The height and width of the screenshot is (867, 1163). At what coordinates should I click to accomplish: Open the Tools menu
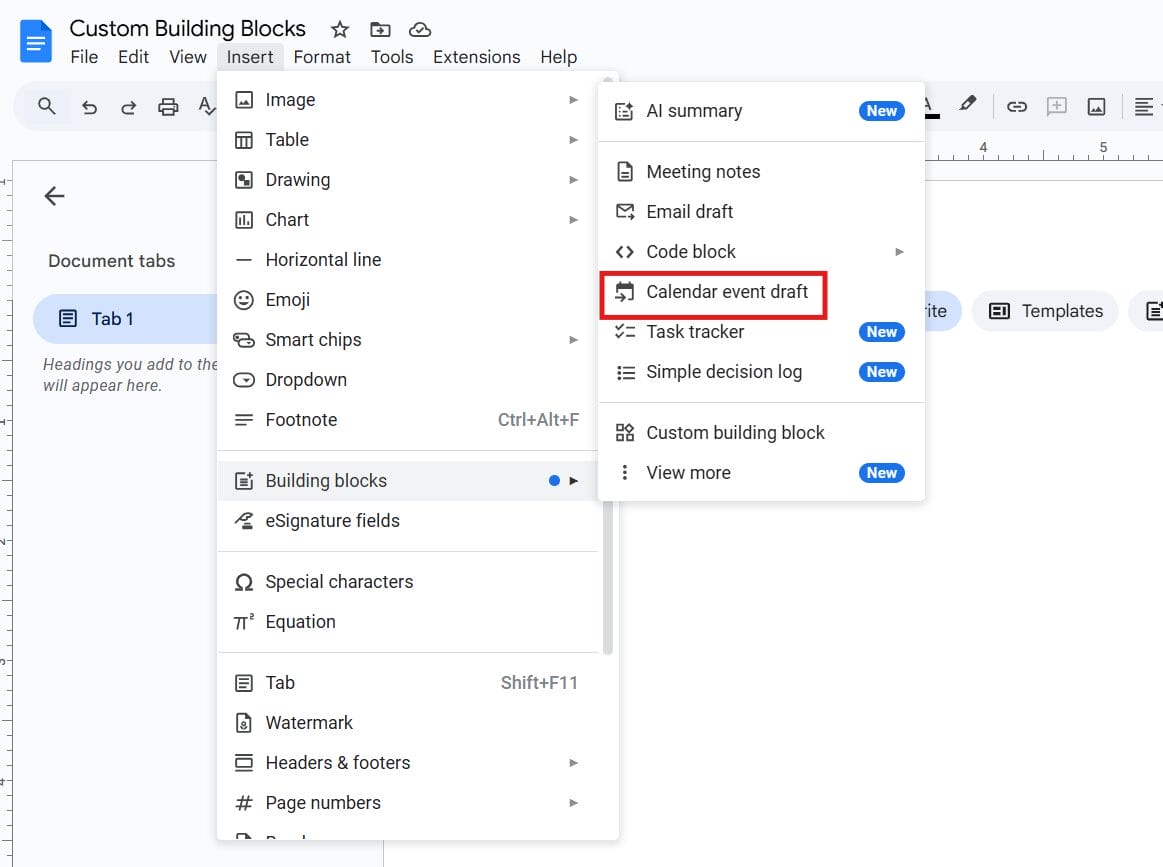click(x=392, y=57)
